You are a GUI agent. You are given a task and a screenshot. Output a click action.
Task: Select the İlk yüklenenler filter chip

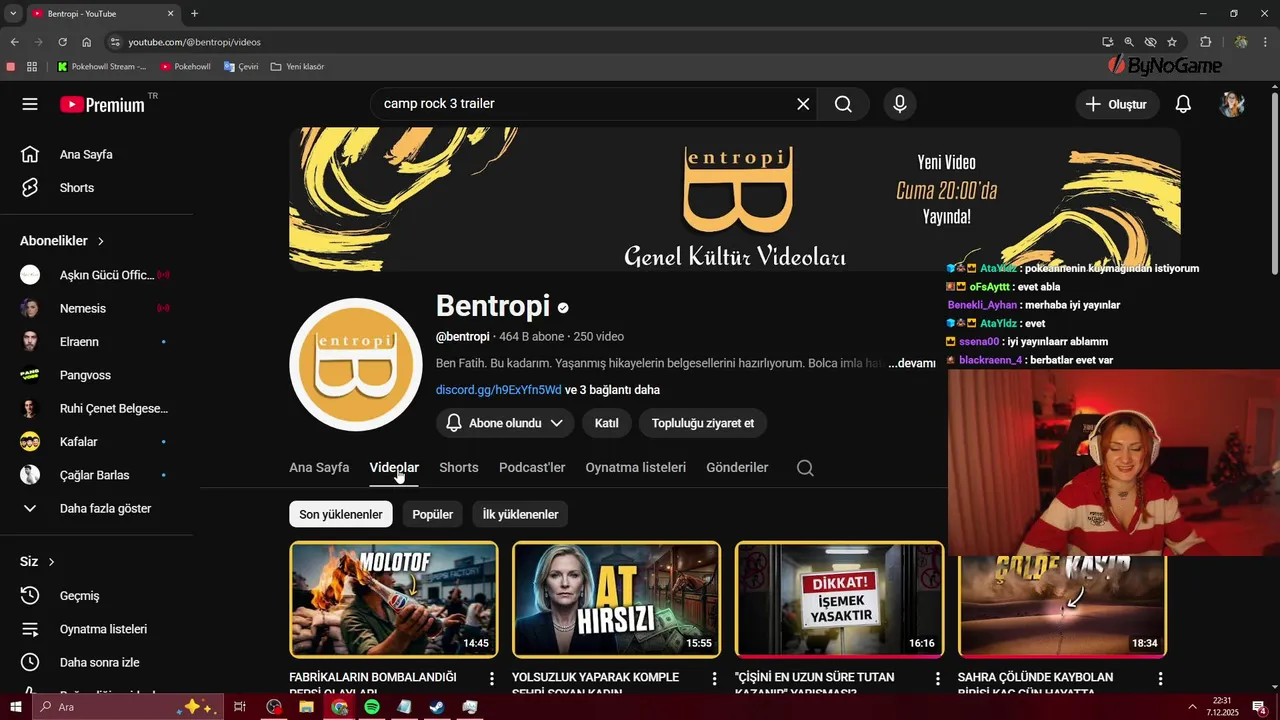click(520, 514)
